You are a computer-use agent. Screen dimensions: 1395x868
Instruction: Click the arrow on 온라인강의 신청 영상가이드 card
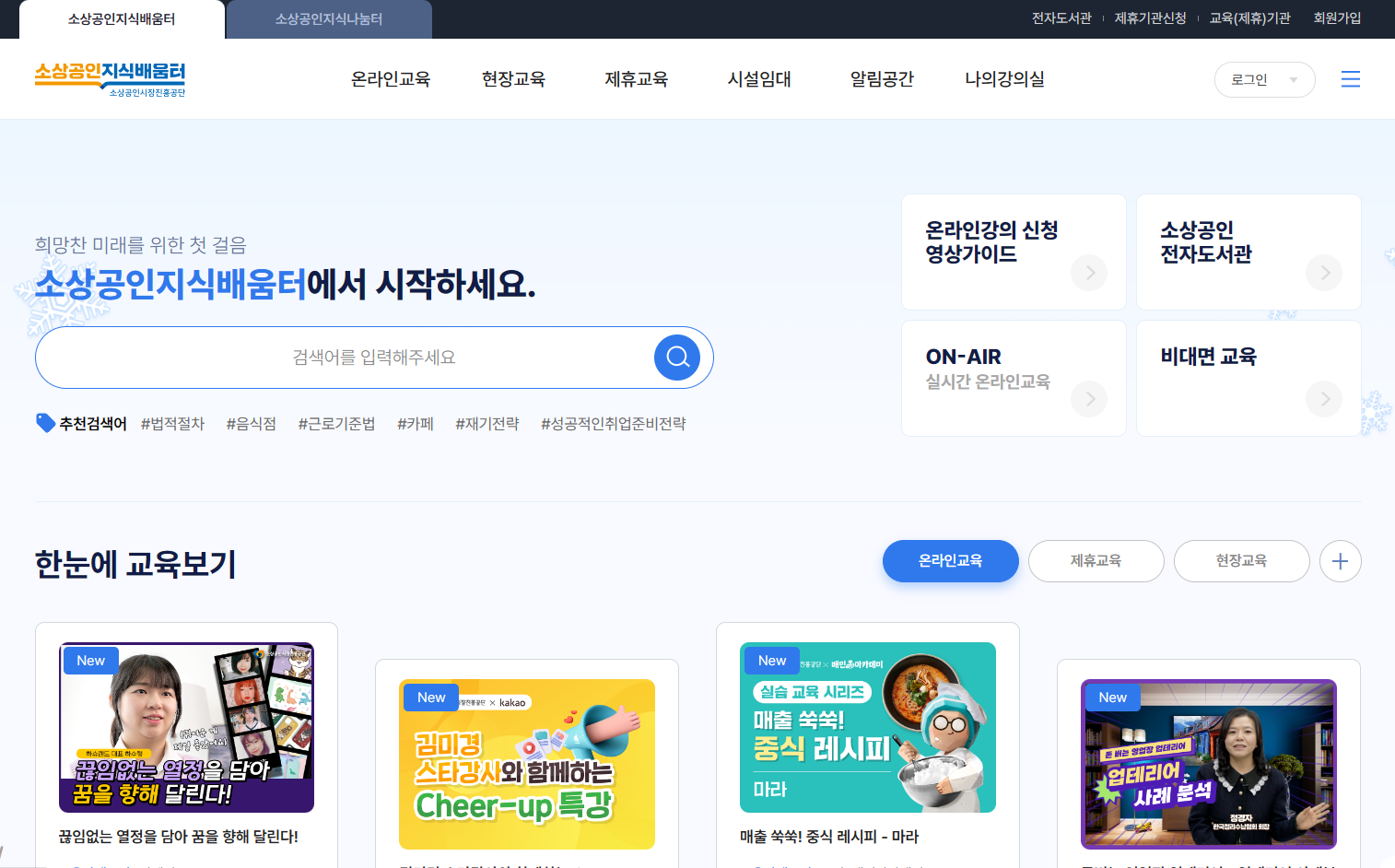(x=1089, y=273)
